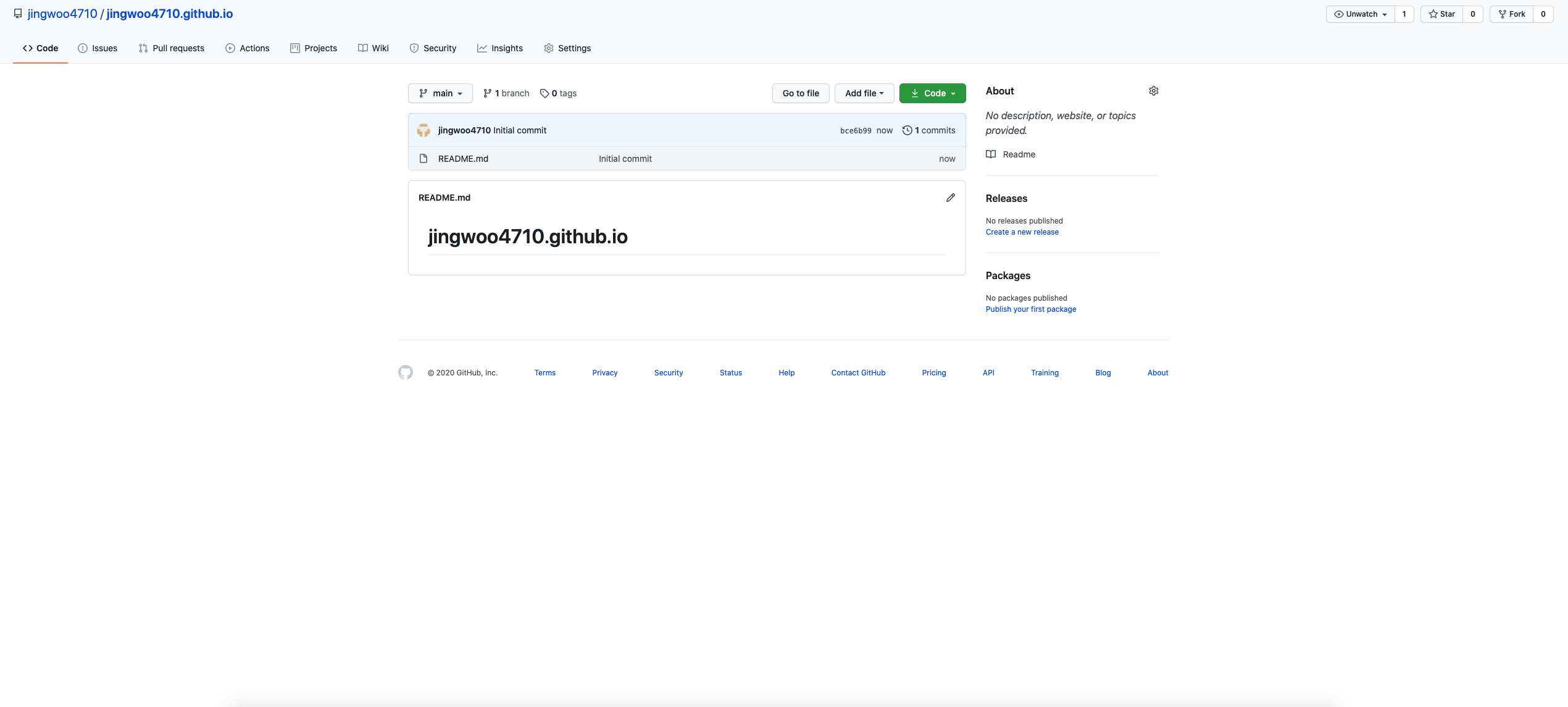Image resolution: width=1568 pixels, height=707 pixels.
Task: View the 1 branch link
Action: [x=506, y=93]
